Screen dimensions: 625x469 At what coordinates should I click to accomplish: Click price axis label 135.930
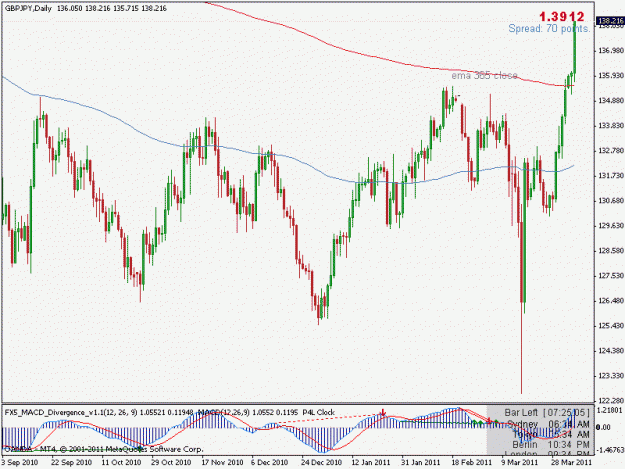(x=611, y=75)
